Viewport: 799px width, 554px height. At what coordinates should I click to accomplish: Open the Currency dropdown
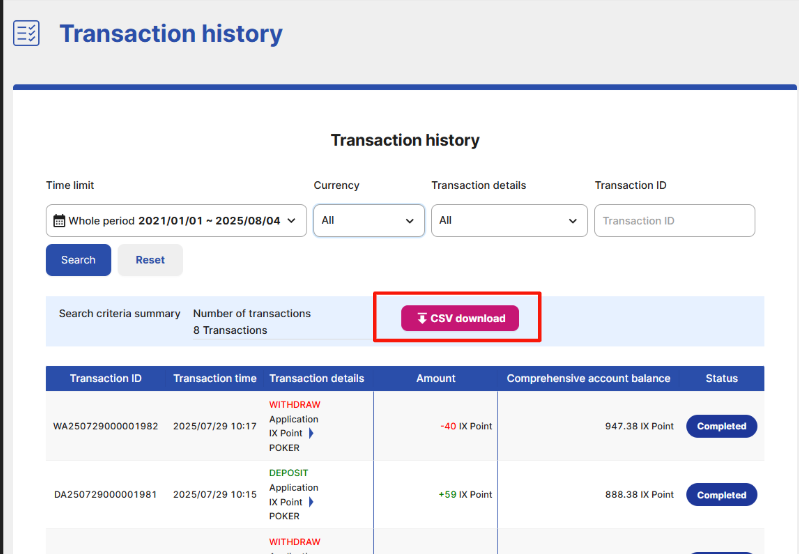[x=369, y=221]
